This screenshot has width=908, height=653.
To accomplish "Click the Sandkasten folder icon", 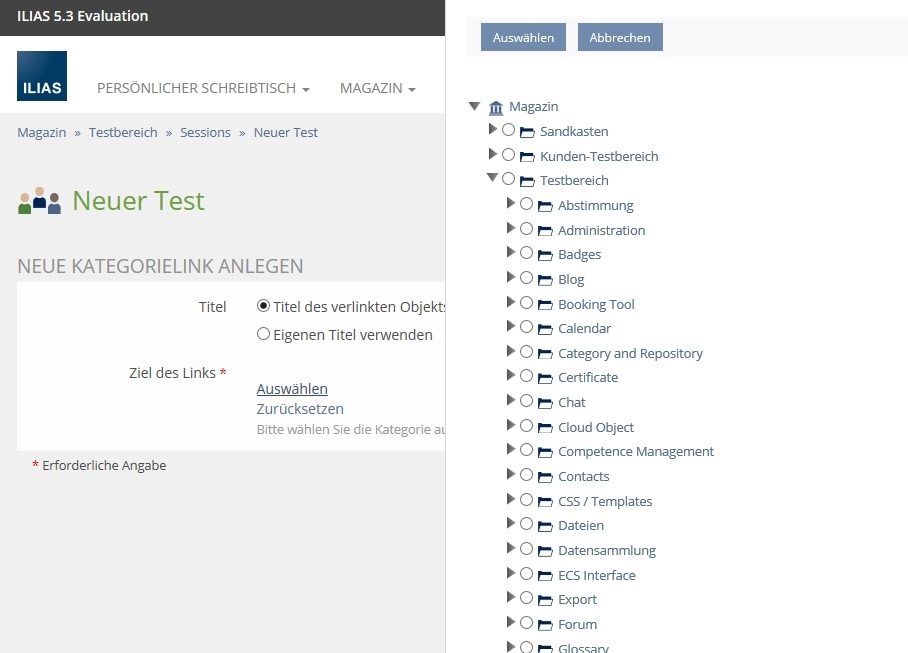I will [x=527, y=132].
